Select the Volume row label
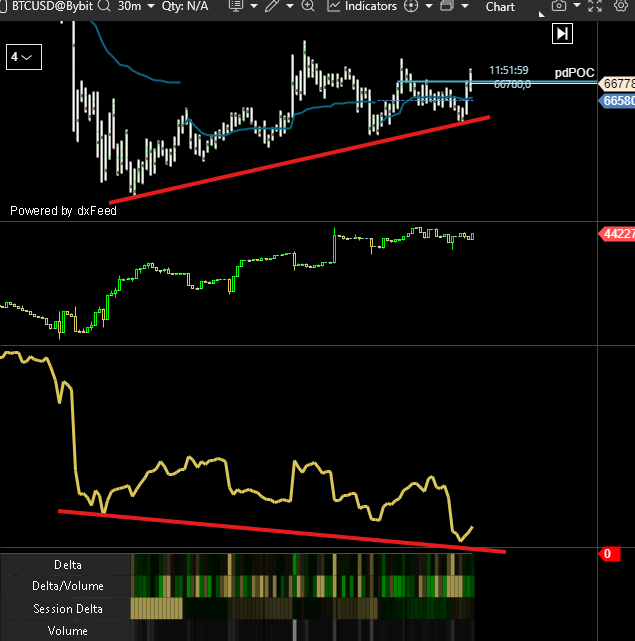The height and width of the screenshot is (641, 635). pyautogui.click(x=67, y=631)
